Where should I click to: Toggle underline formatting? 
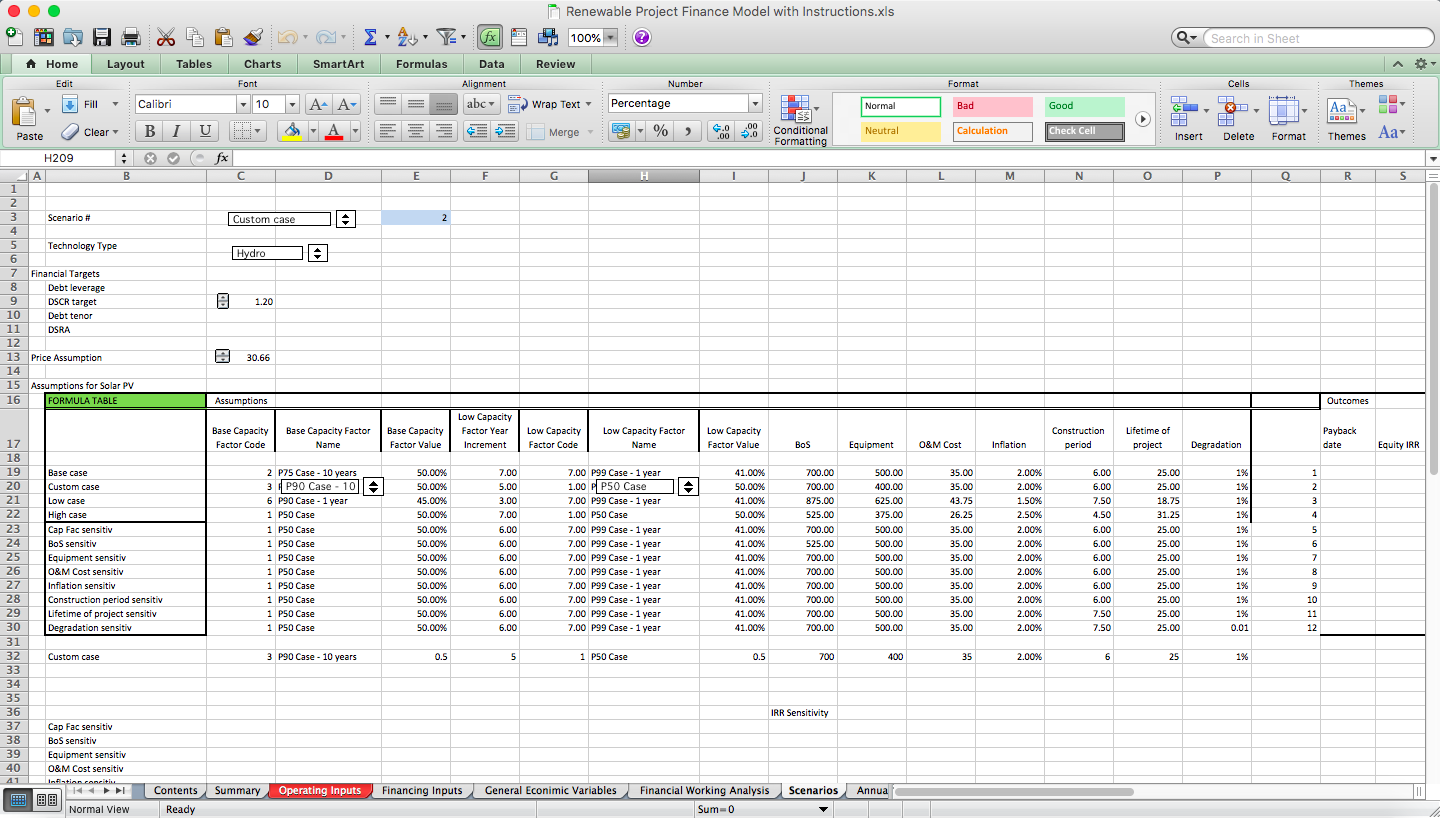pyautogui.click(x=205, y=131)
